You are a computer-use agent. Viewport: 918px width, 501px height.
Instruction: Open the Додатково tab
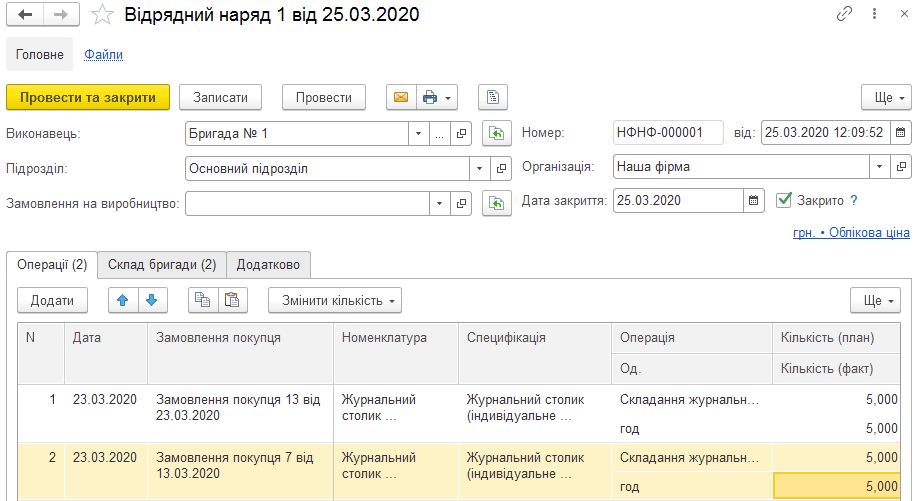click(x=268, y=265)
